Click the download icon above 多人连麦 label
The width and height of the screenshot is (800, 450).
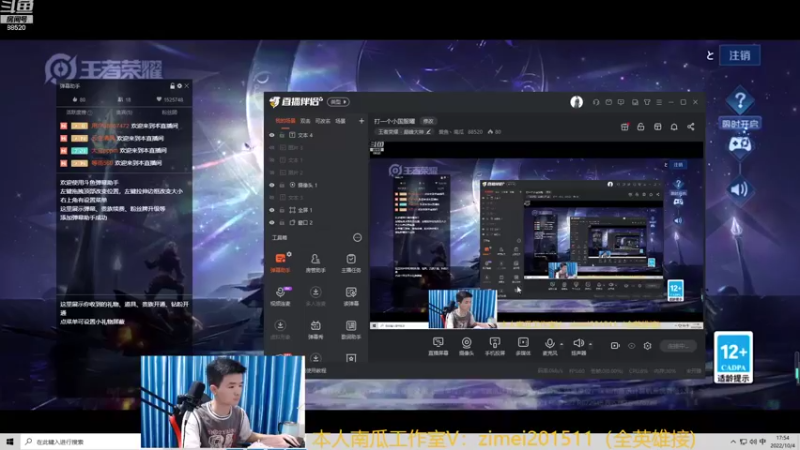click(315, 292)
